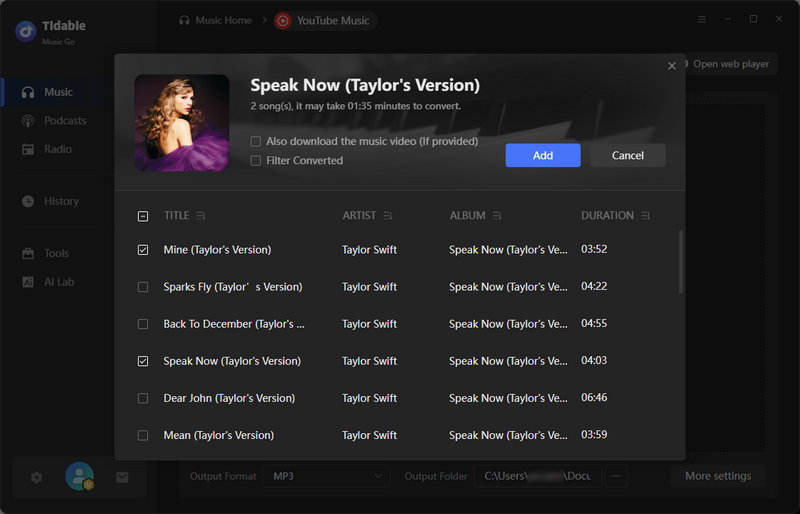
Task: Click the DURATION column header
Action: click(x=607, y=216)
